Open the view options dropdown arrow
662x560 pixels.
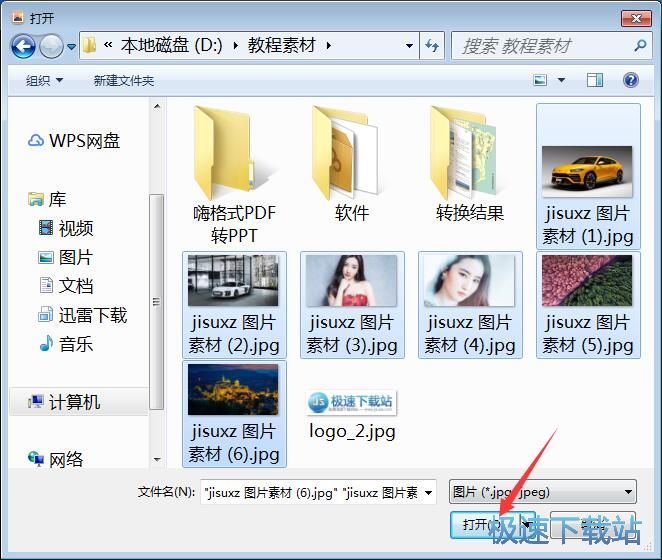click(561, 80)
